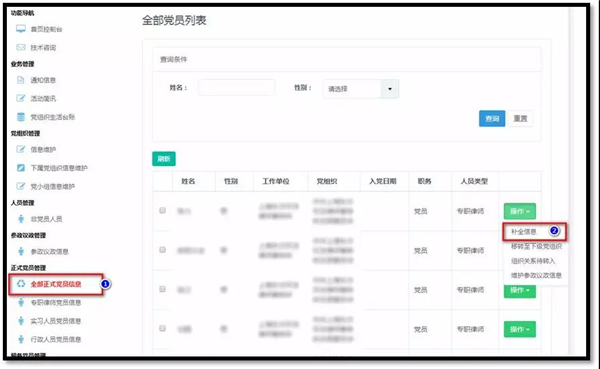Open the 下属党组织信息维护 icon

(21, 168)
